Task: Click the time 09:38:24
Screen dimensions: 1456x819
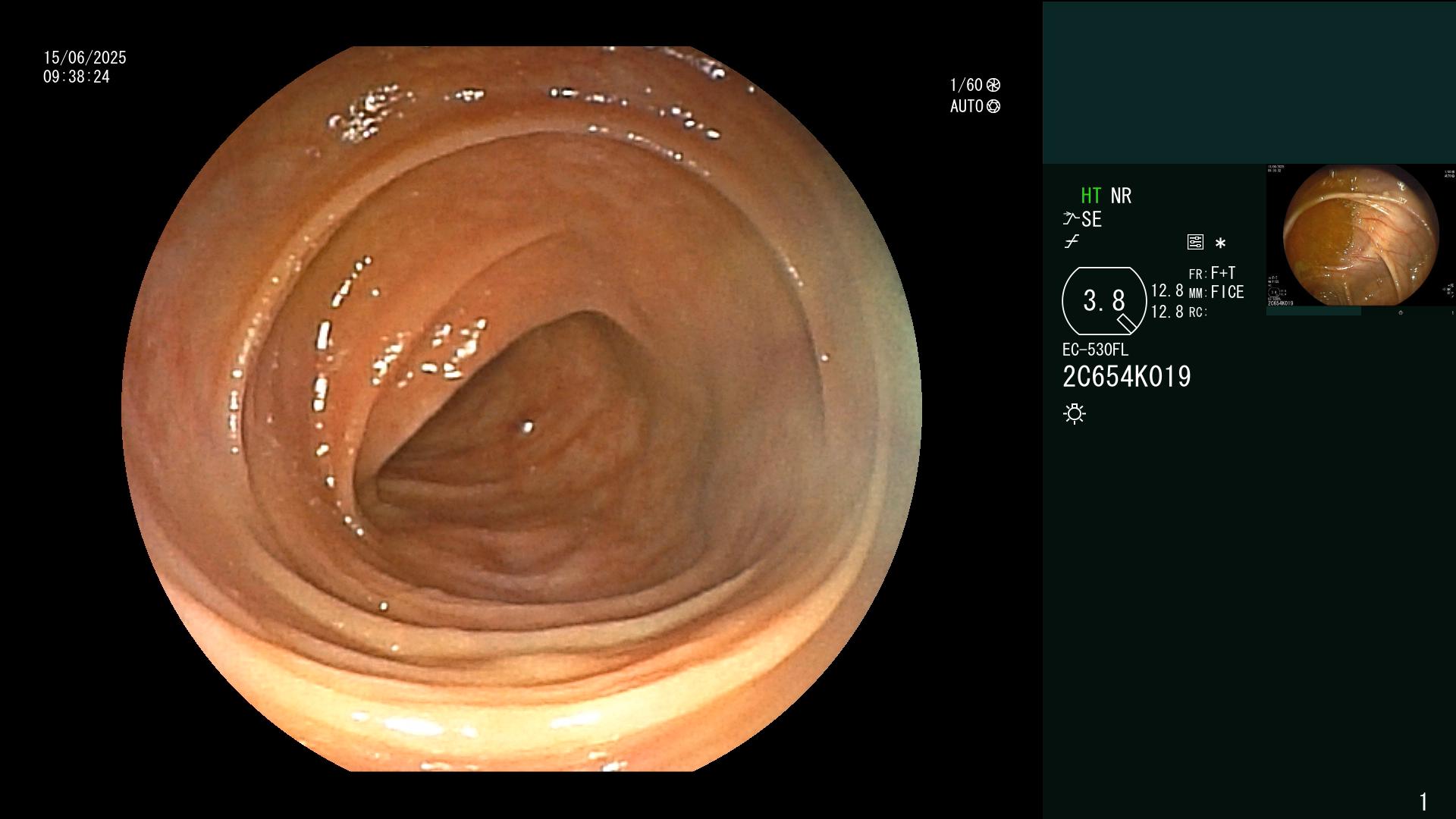Action: tap(77, 77)
